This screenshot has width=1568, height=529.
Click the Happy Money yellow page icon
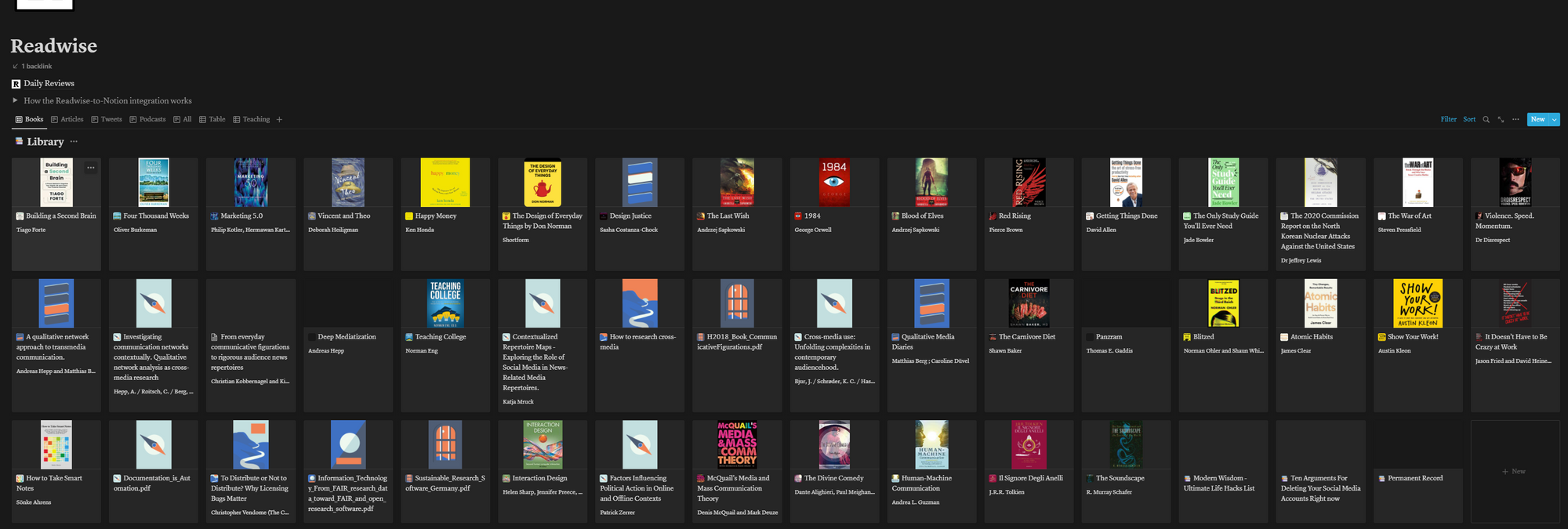(x=409, y=216)
